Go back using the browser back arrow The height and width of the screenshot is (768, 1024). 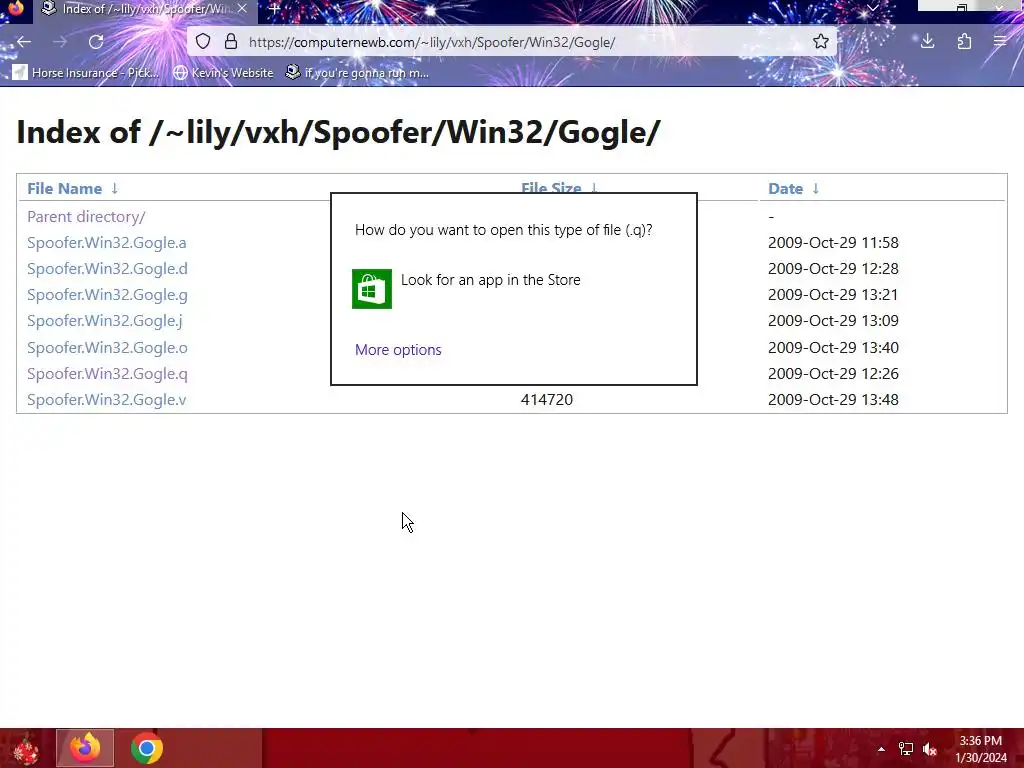[x=24, y=42]
